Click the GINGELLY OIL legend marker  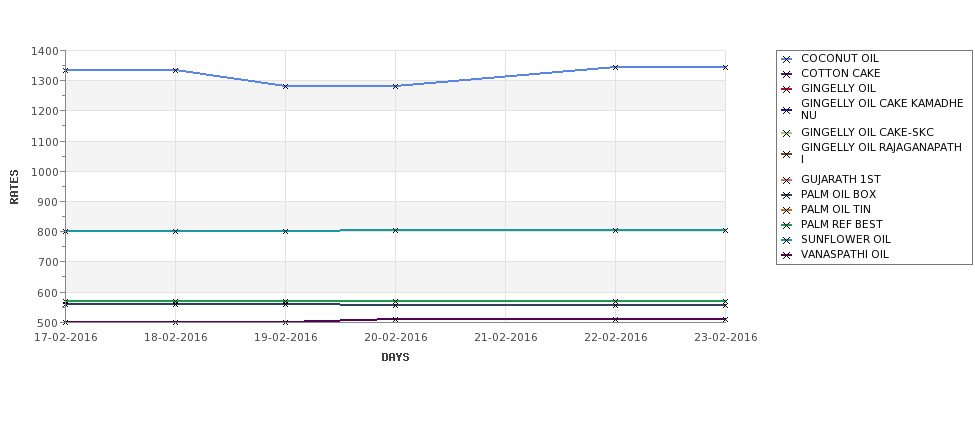(787, 89)
